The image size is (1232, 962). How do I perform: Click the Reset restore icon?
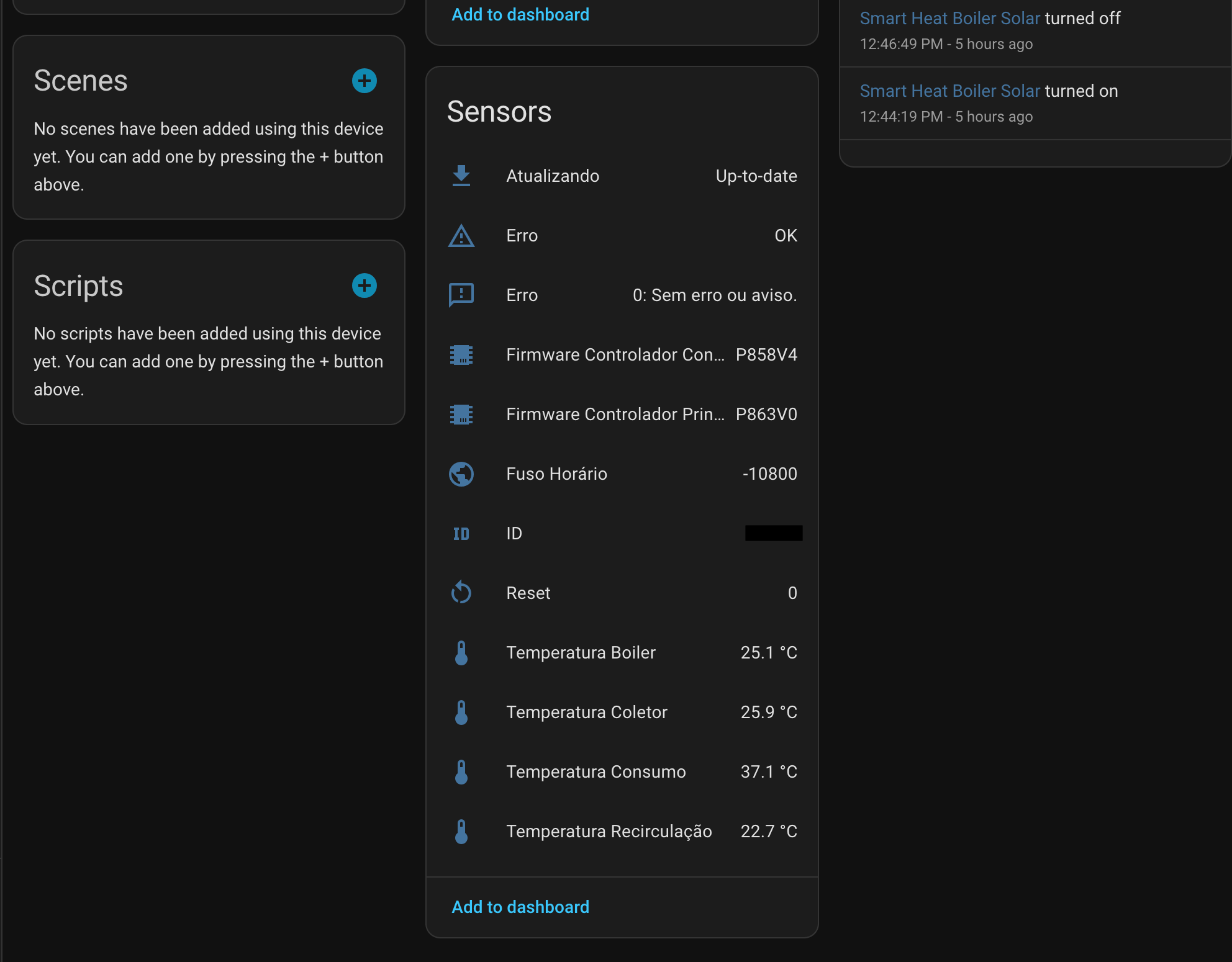461,593
